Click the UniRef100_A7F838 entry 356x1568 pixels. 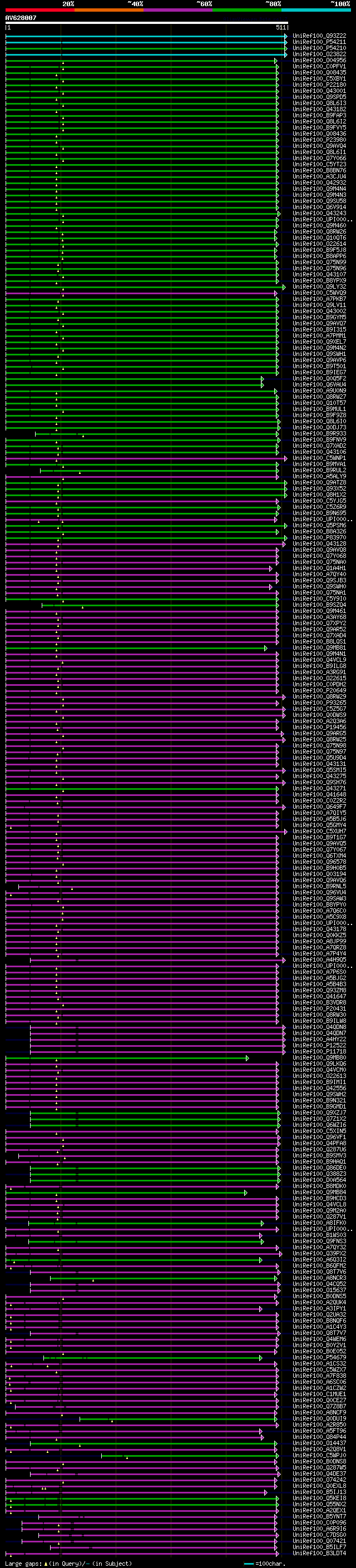click(x=319, y=1376)
